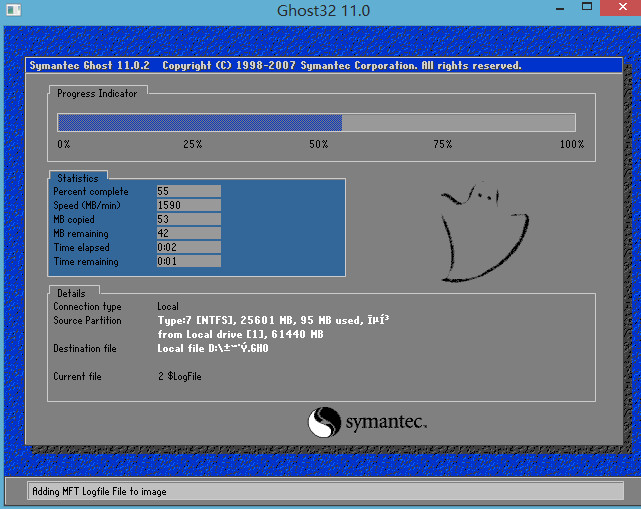This screenshot has height=509, width=641.
Task: Click the 'Speed (MB/min)' label
Action: [x=87, y=205]
